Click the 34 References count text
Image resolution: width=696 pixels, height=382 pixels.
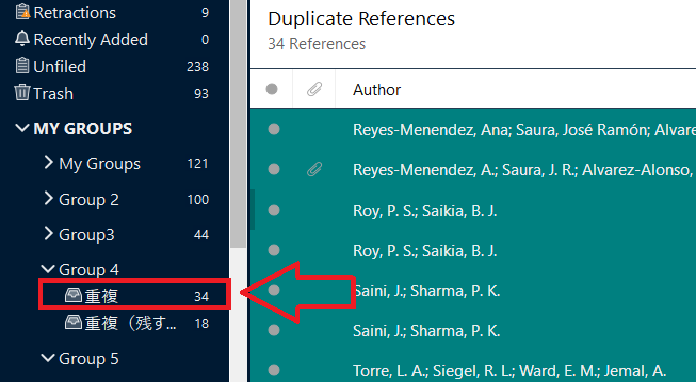point(317,44)
